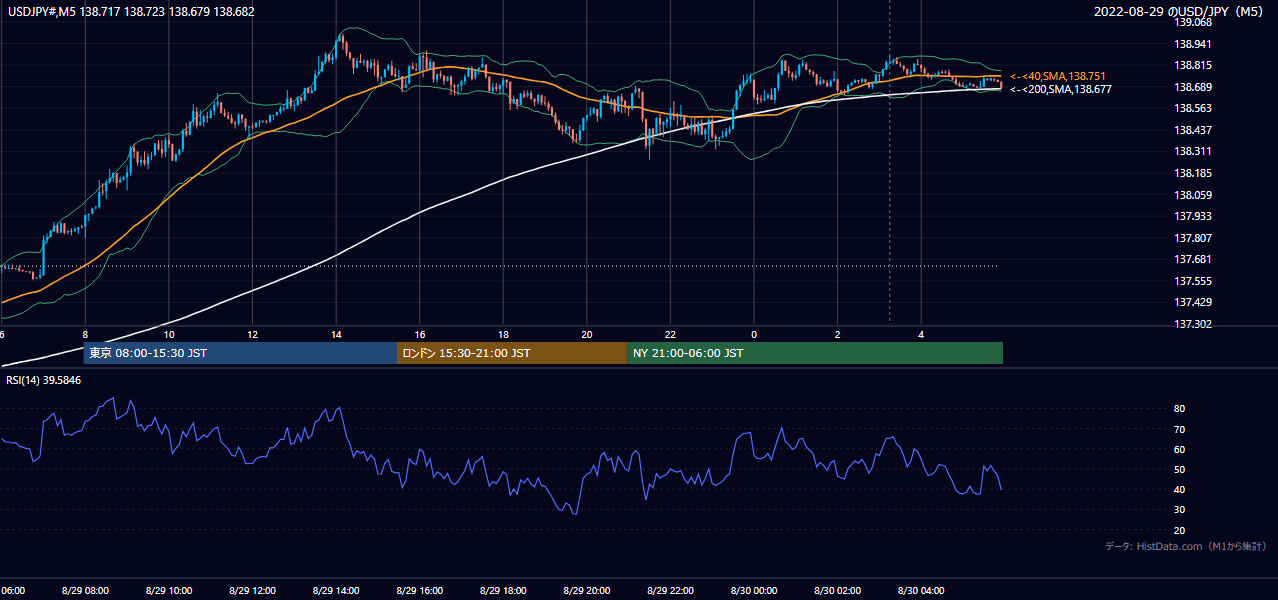Click the 138.563 price axis label
The height and width of the screenshot is (600, 1278).
[x=1192, y=109]
